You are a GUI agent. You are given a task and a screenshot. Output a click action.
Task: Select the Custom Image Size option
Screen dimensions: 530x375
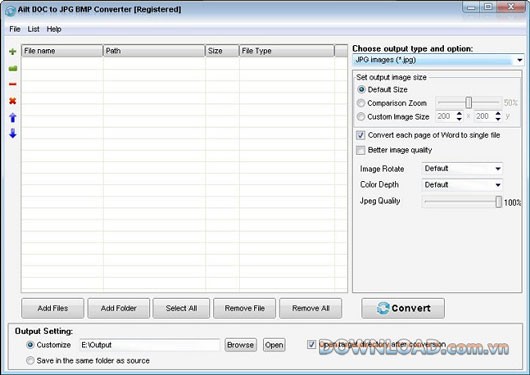click(x=361, y=117)
